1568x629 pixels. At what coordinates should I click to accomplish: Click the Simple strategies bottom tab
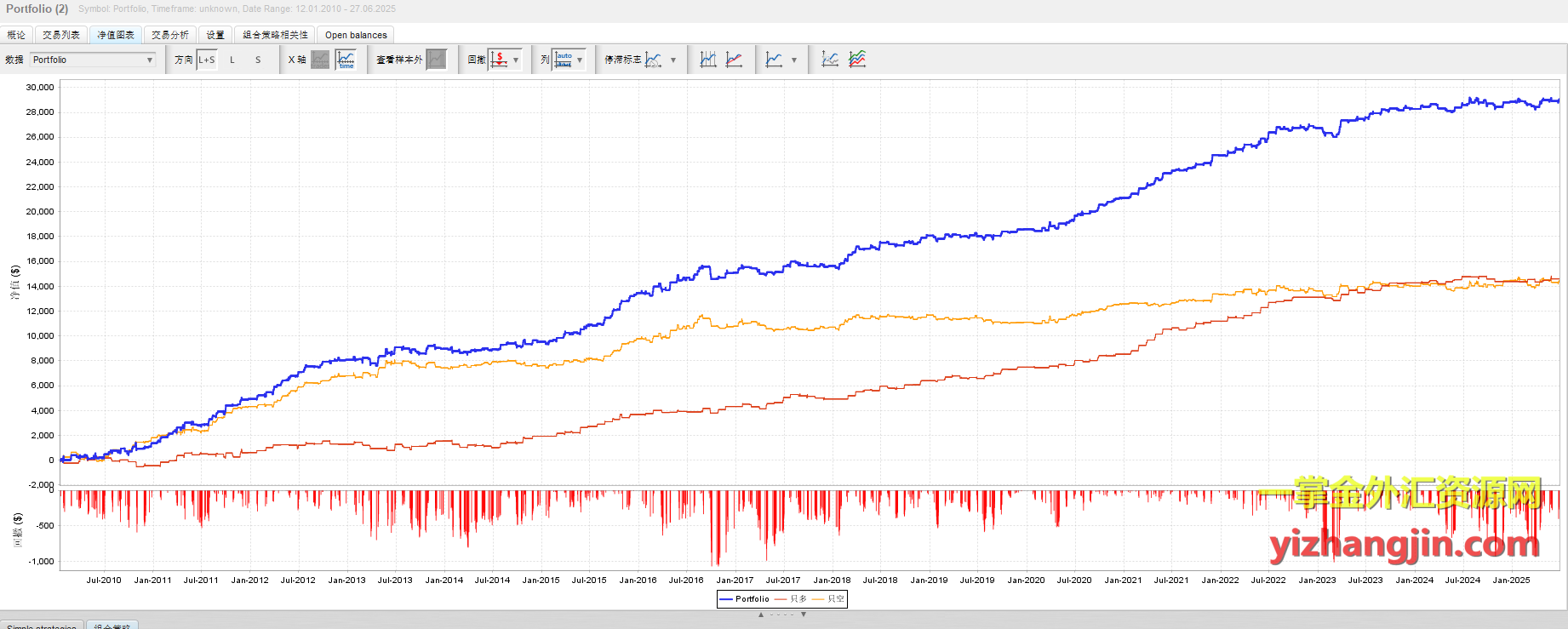(42, 626)
